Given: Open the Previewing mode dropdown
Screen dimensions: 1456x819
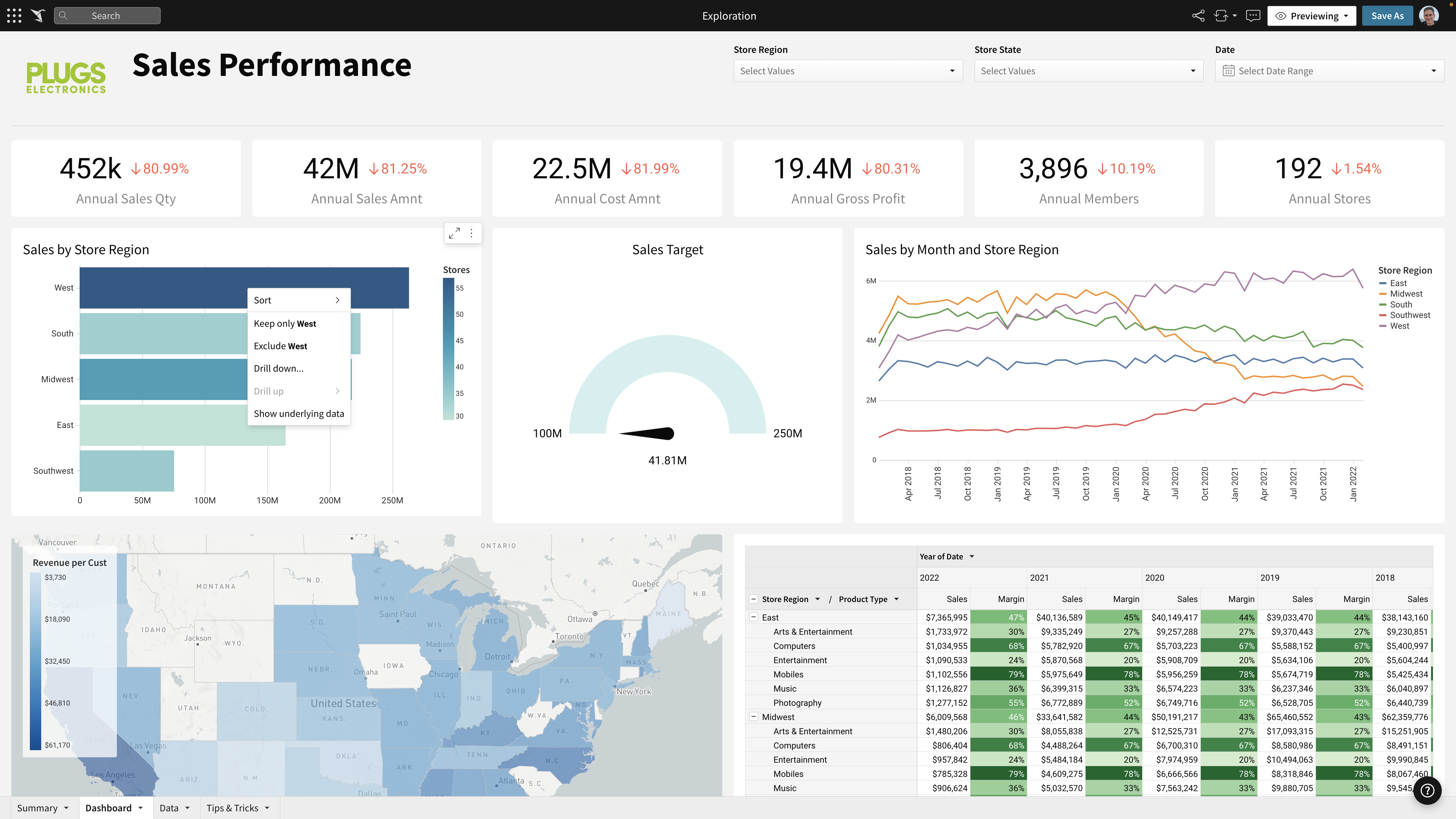Looking at the screenshot, I should click(x=1312, y=15).
